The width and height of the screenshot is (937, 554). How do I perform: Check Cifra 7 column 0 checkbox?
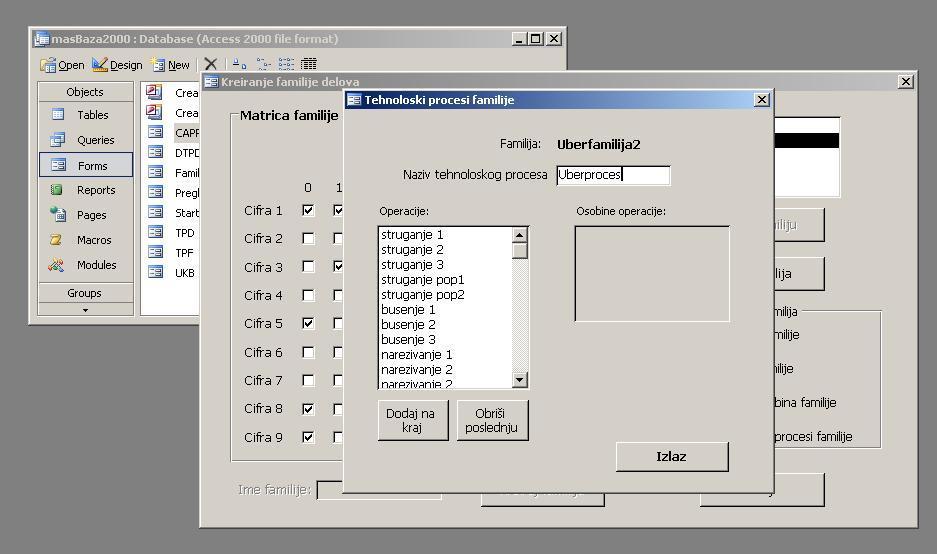click(308, 380)
